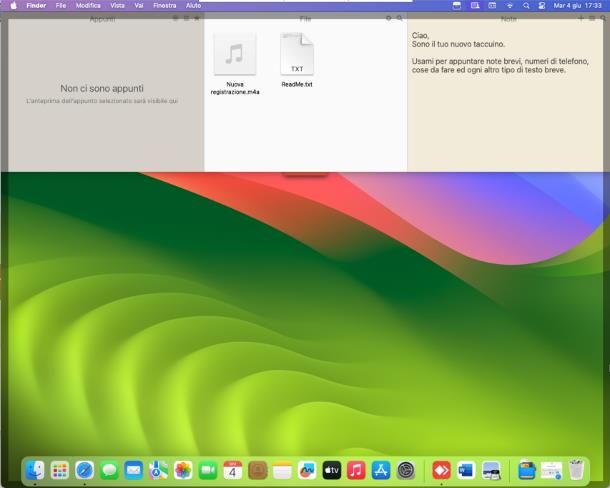Open AnyDesk from the Dock

441,470
